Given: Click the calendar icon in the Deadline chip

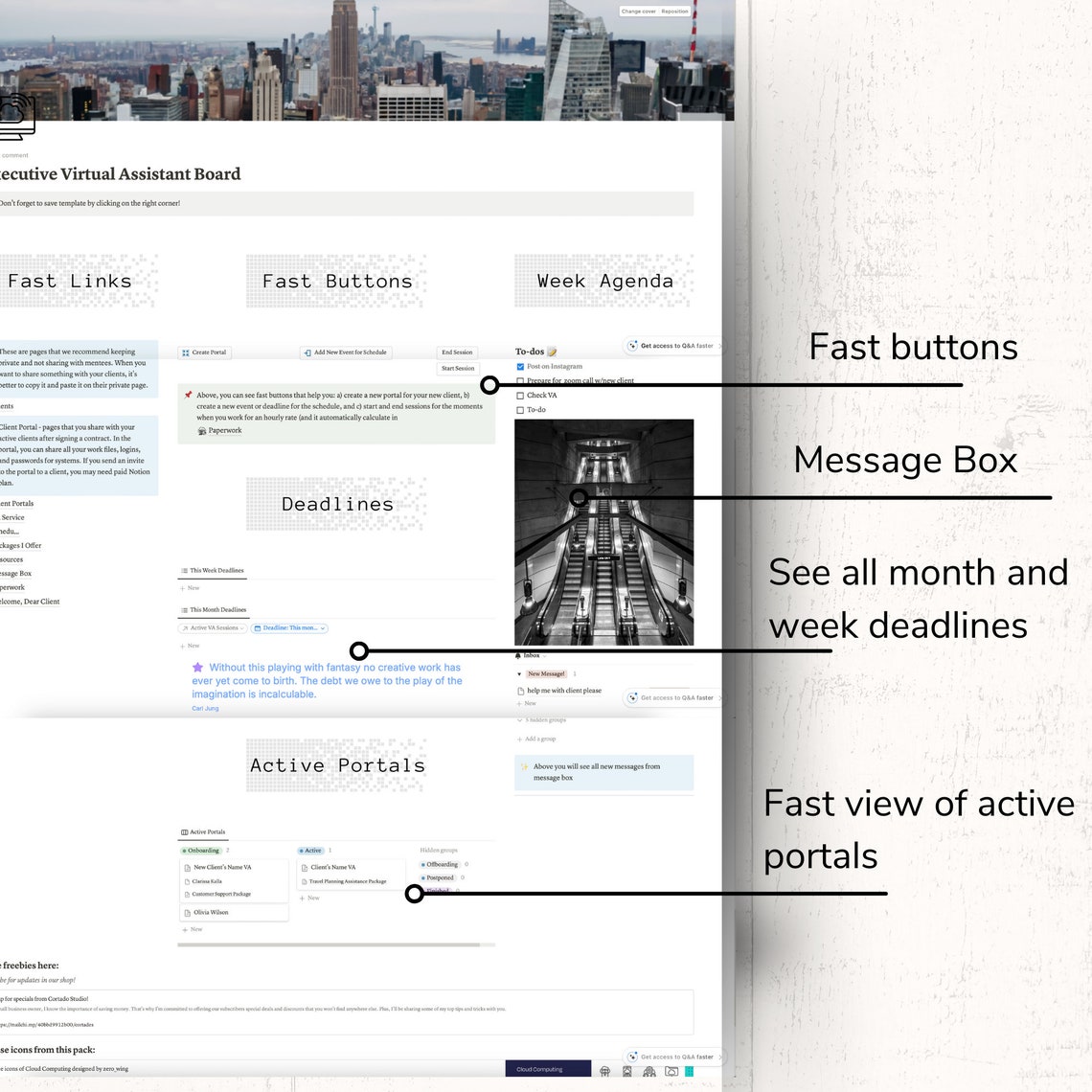Looking at the screenshot, I should (259, 627).
